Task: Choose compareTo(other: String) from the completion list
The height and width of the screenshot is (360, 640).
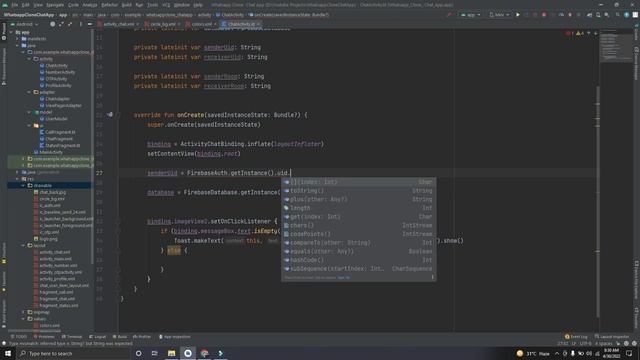Action: coord(358,242)
